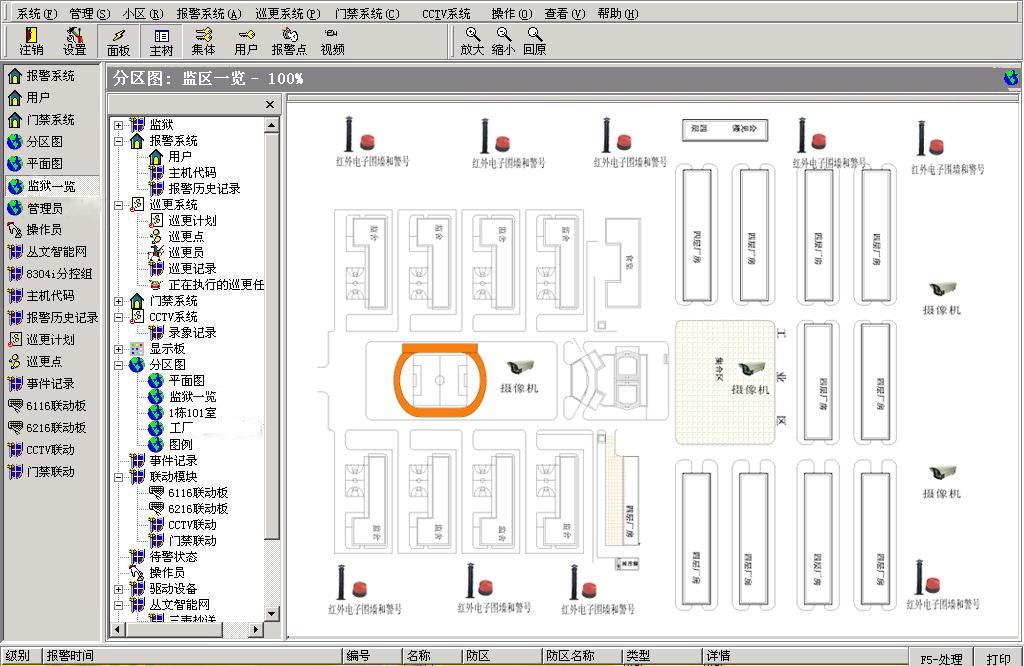
Task: Toggle the 面板 panel toolbar button
Action: click(118, 40)
